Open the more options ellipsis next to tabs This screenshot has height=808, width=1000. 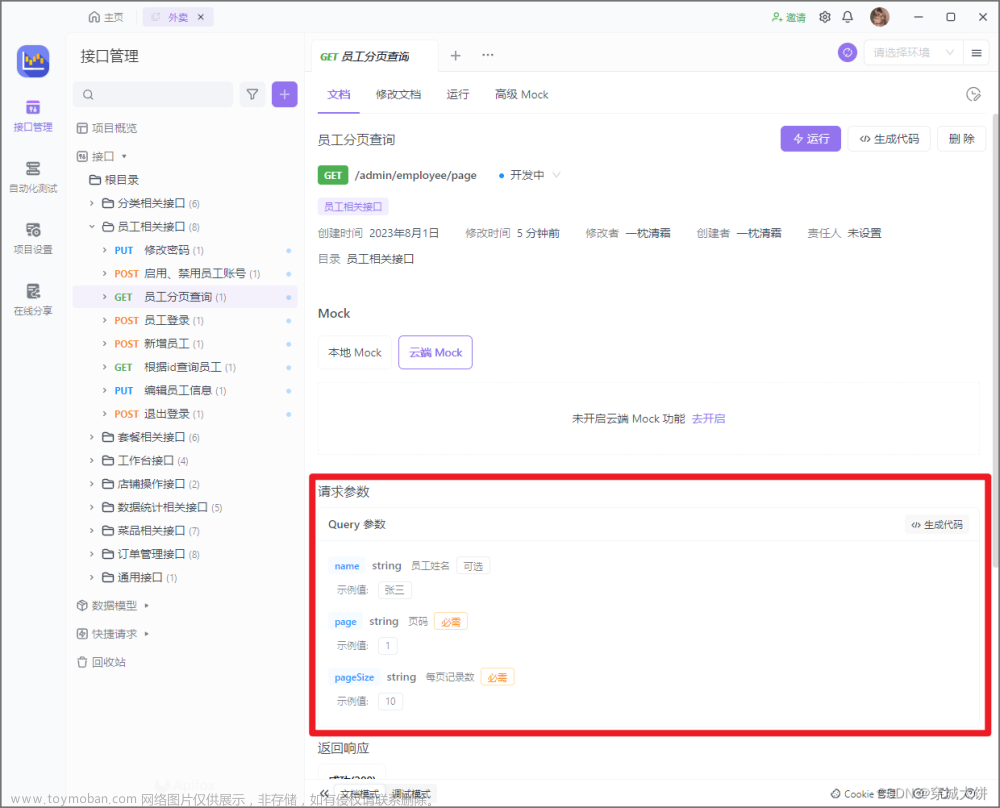(x=488, y=55)
